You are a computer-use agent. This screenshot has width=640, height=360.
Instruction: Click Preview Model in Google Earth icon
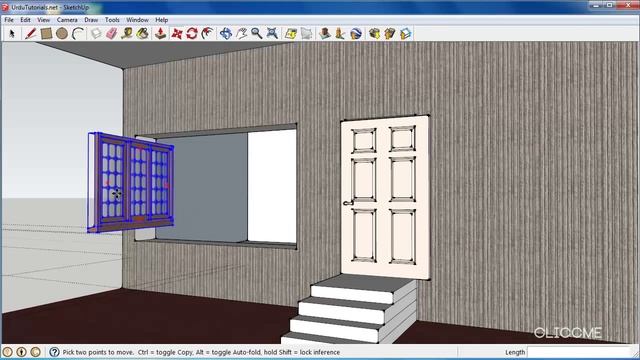click(356, 33)
